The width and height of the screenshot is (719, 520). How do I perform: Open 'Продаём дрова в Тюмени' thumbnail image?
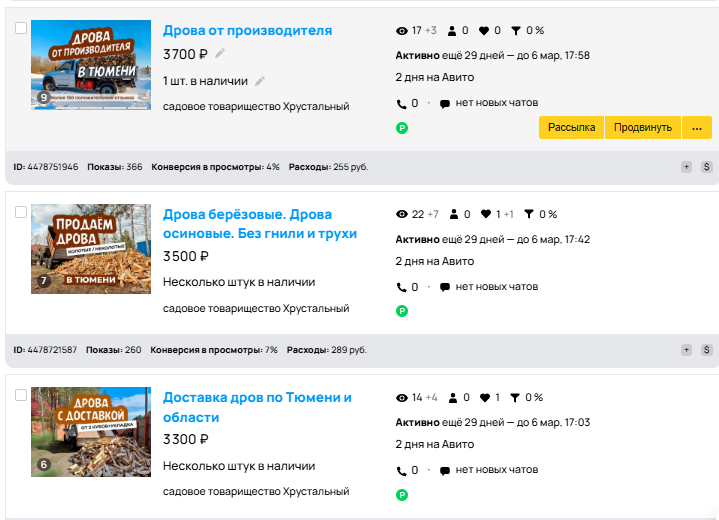pos(91,249)
